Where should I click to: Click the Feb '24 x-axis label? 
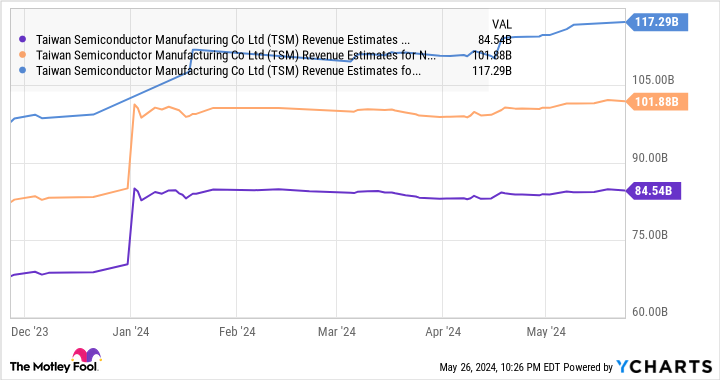(237, 332)
